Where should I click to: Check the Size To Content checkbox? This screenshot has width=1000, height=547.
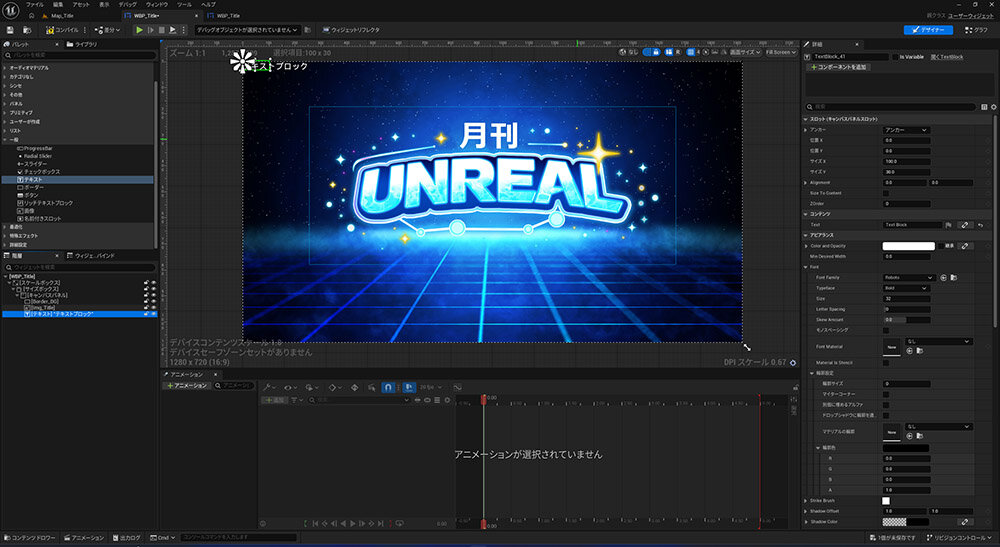click(x=886, y=191)
